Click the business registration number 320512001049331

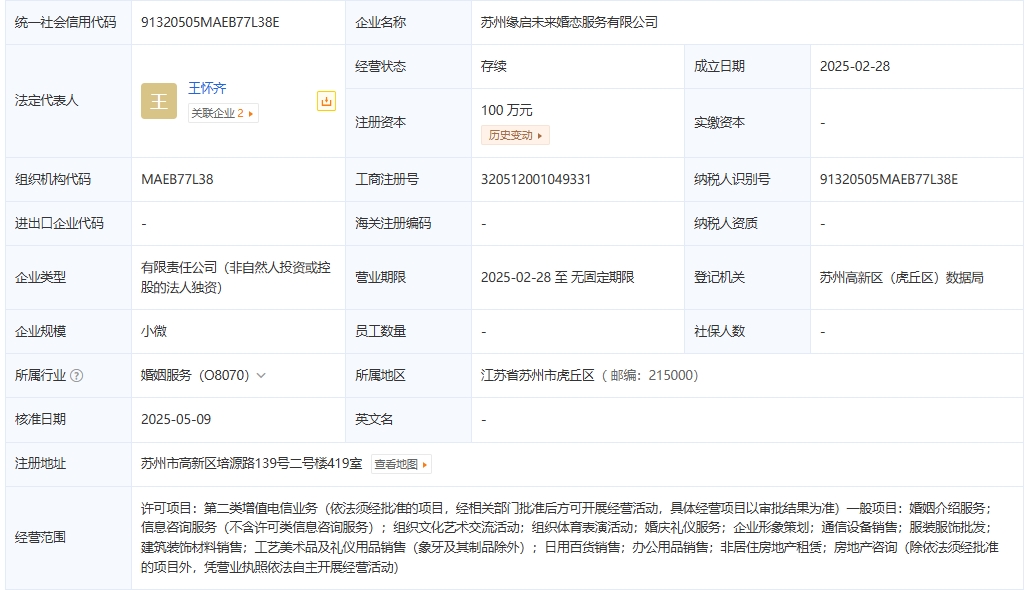click(536, 179)
